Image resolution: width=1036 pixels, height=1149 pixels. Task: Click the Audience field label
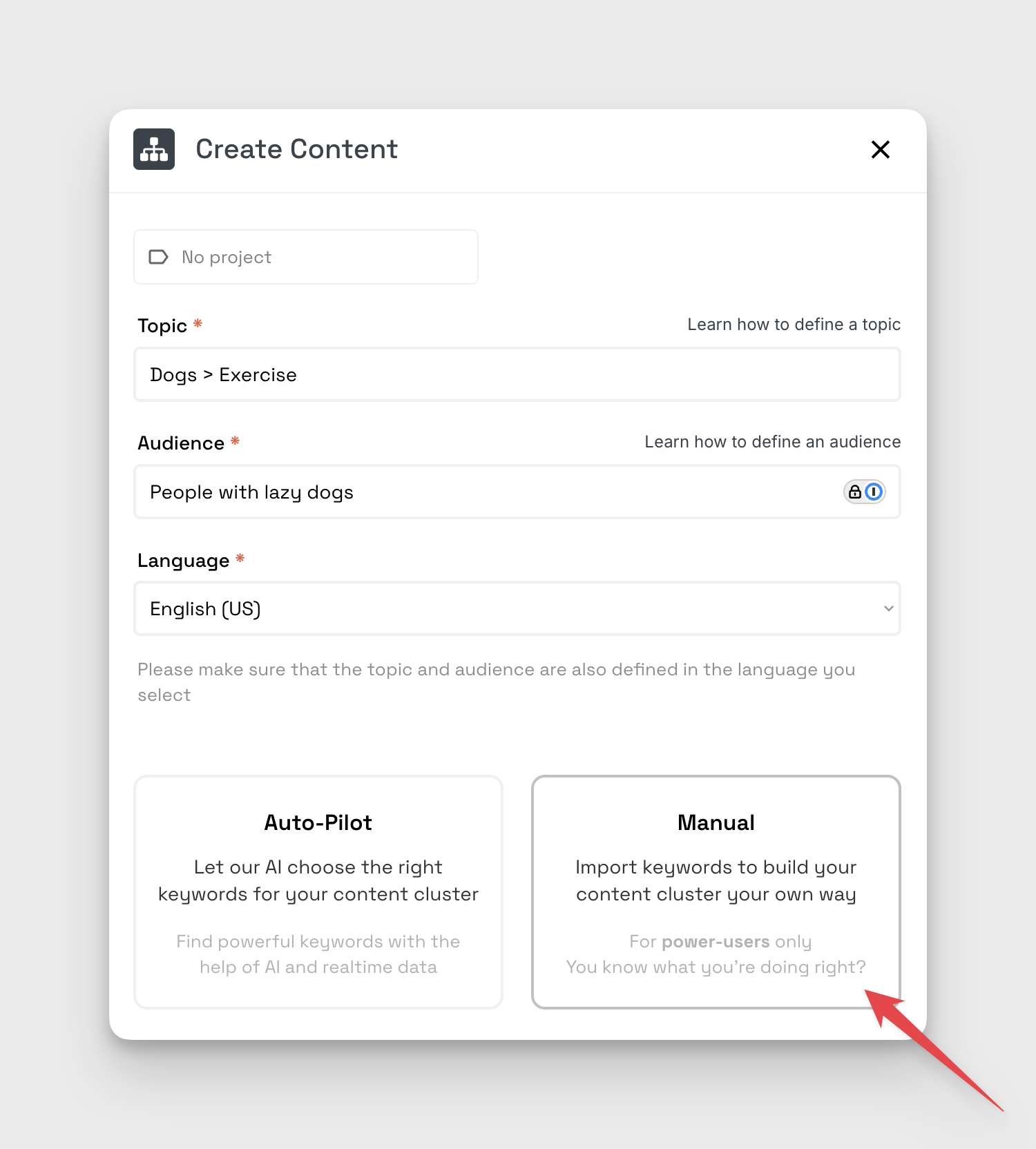pyautogui.click(x=181, y=443)
